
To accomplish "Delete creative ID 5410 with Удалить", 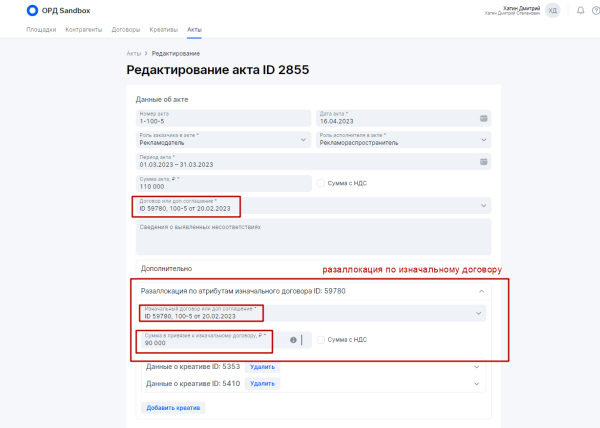I will coord(262,383).
